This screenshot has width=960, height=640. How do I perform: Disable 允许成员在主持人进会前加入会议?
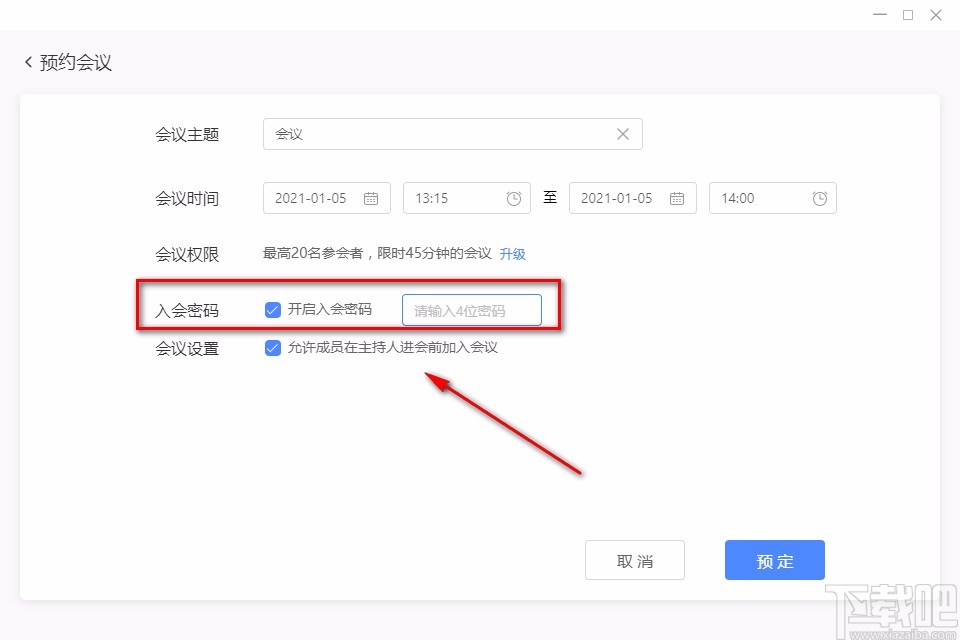pos(272,347)
